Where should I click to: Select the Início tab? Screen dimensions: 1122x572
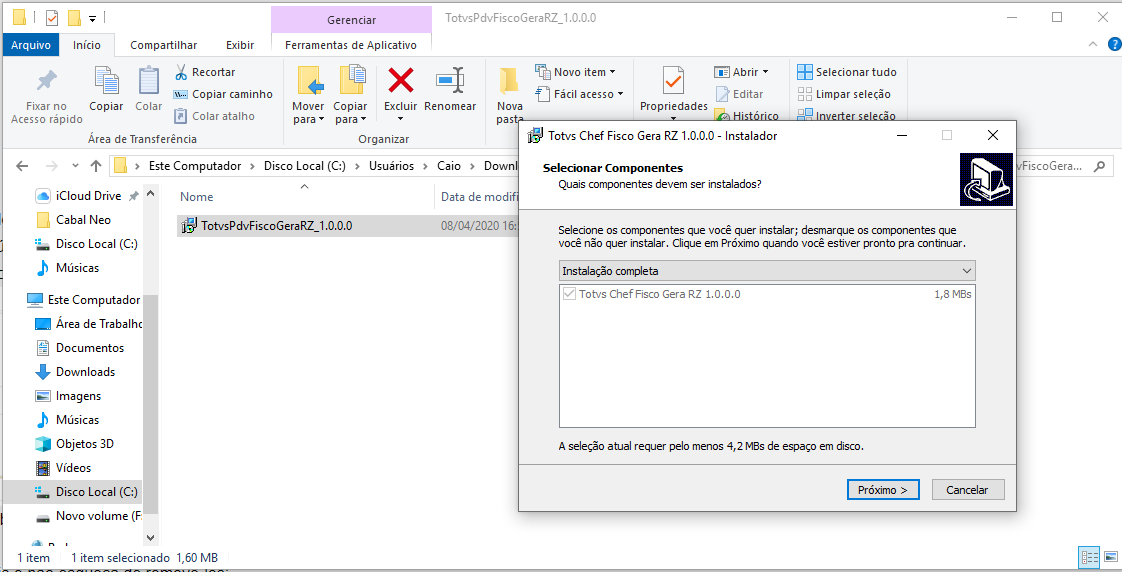pyautogui.click(x=87, y=45)
